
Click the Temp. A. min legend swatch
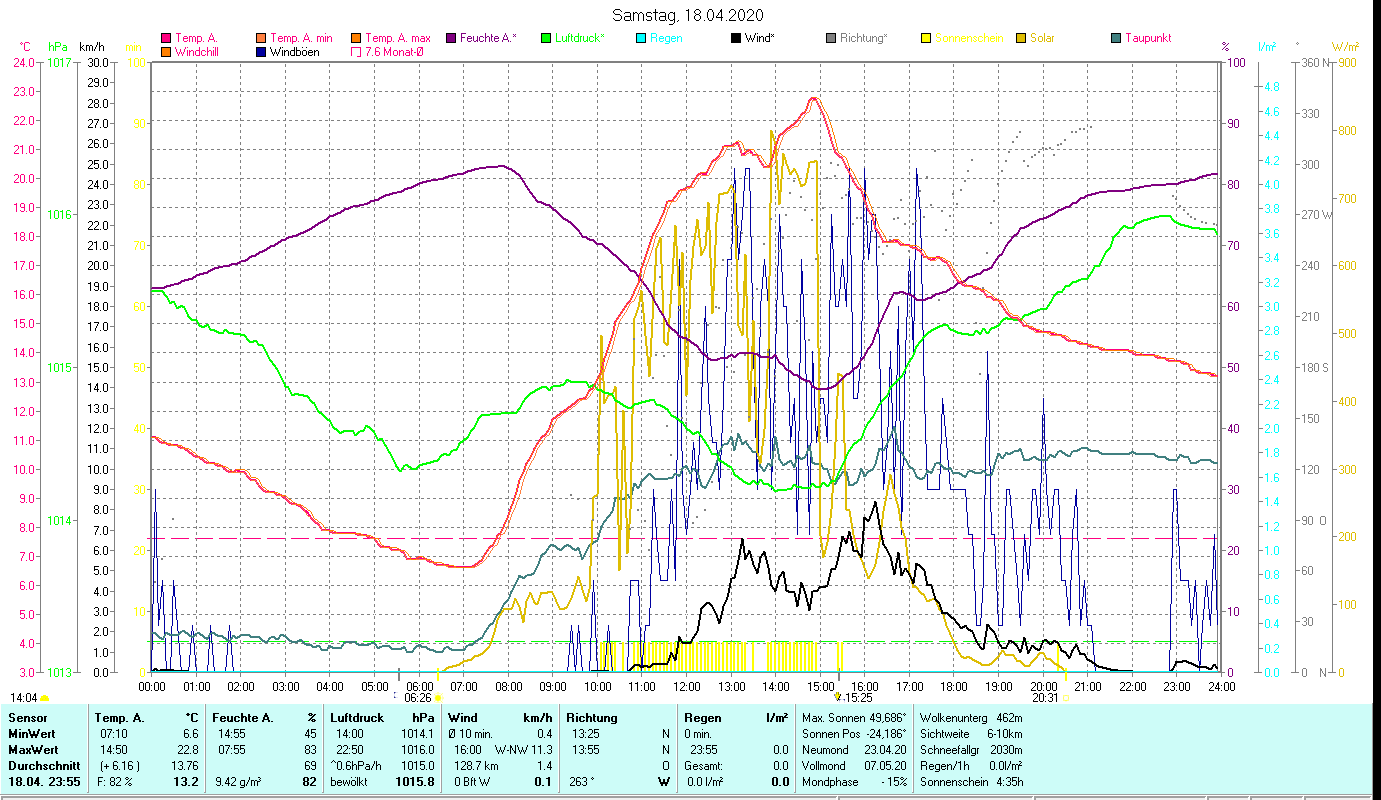(x=261, y=39)
